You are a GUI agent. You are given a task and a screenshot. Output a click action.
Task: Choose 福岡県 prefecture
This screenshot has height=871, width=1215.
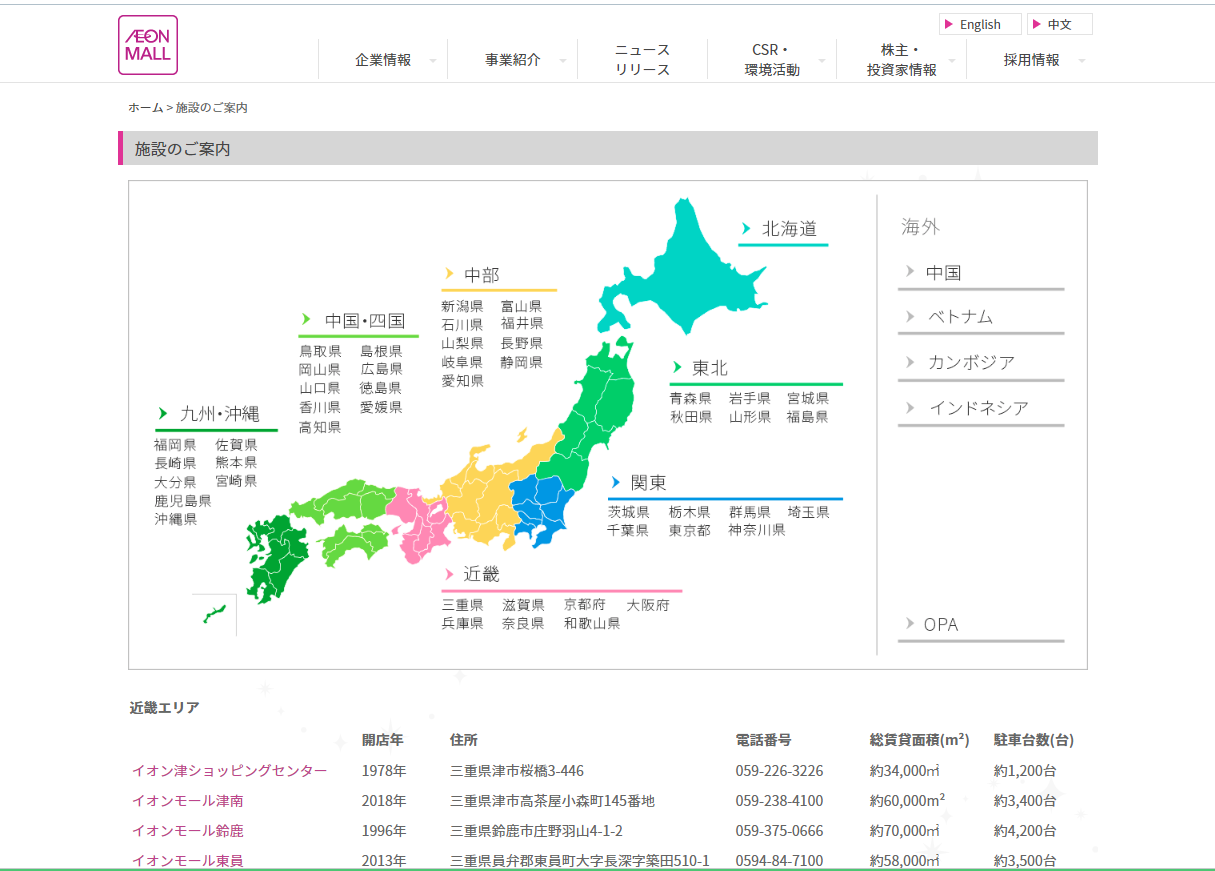(175, 445)
